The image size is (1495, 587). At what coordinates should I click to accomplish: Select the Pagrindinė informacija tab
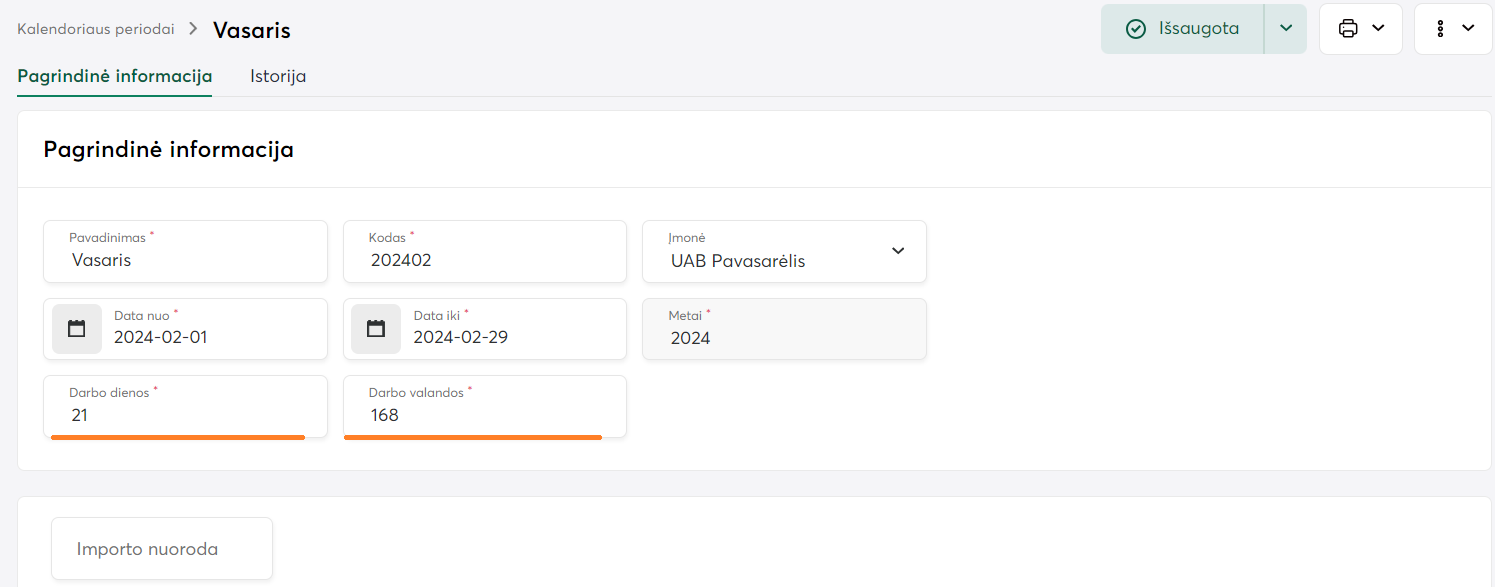click(115, 76)
